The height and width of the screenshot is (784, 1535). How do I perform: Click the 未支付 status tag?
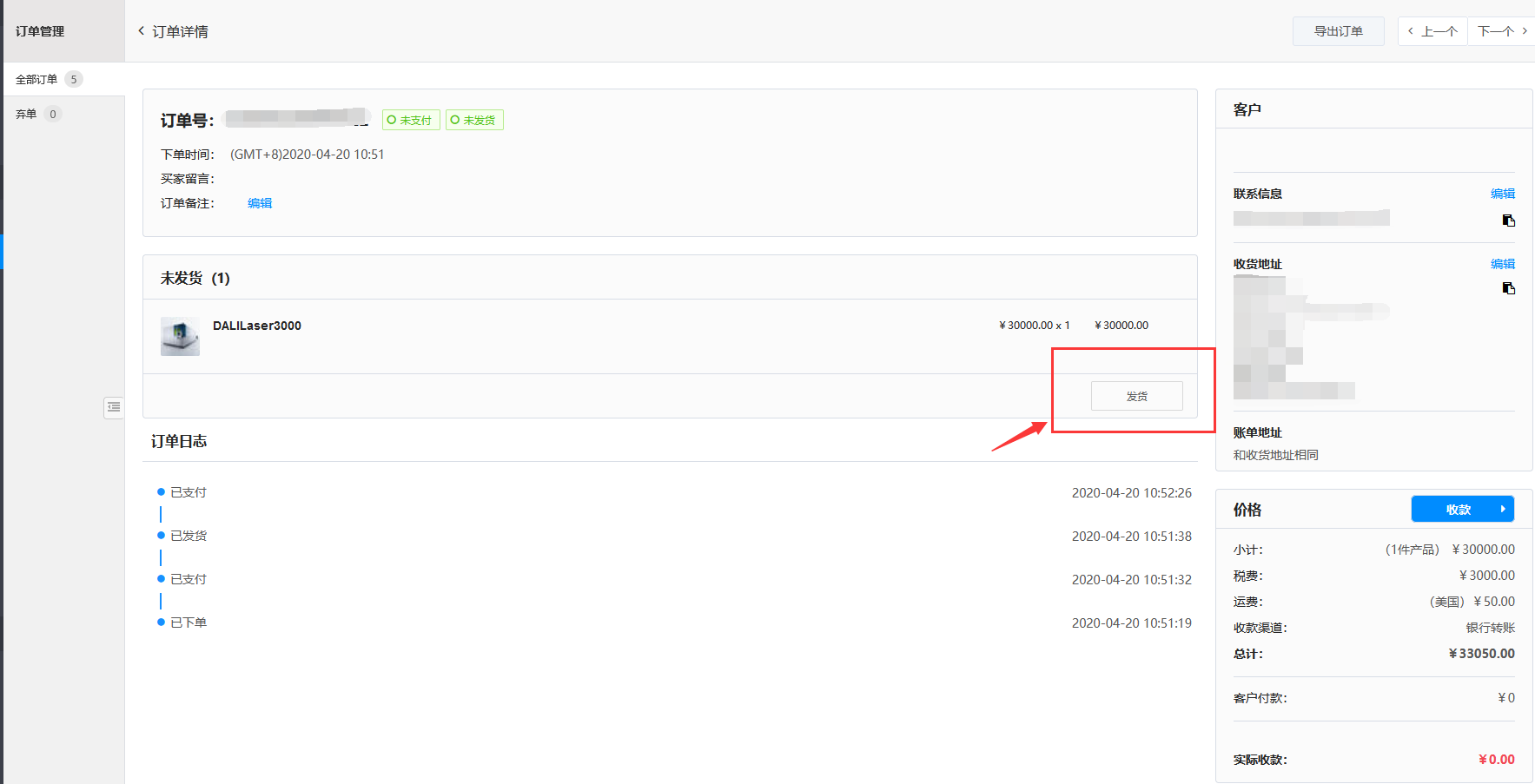coord(411,120)
